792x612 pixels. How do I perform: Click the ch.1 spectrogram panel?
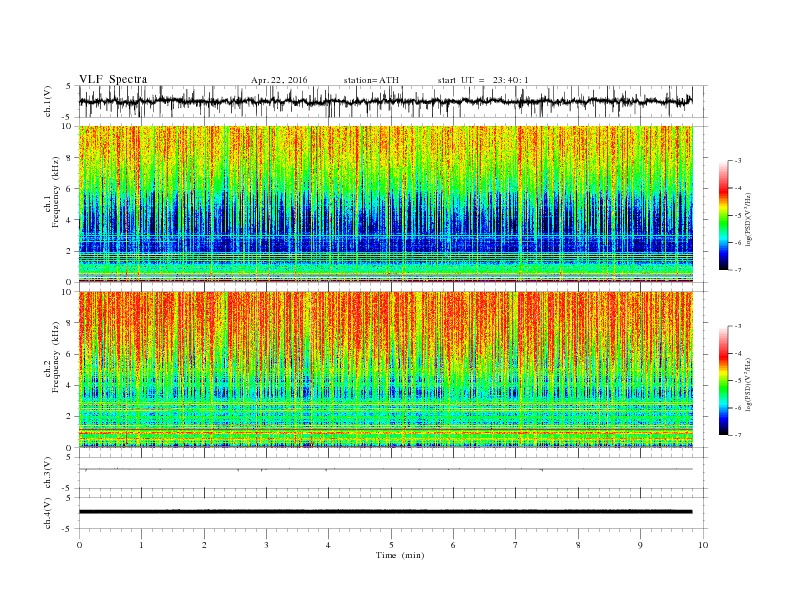(x=386, y=204)
